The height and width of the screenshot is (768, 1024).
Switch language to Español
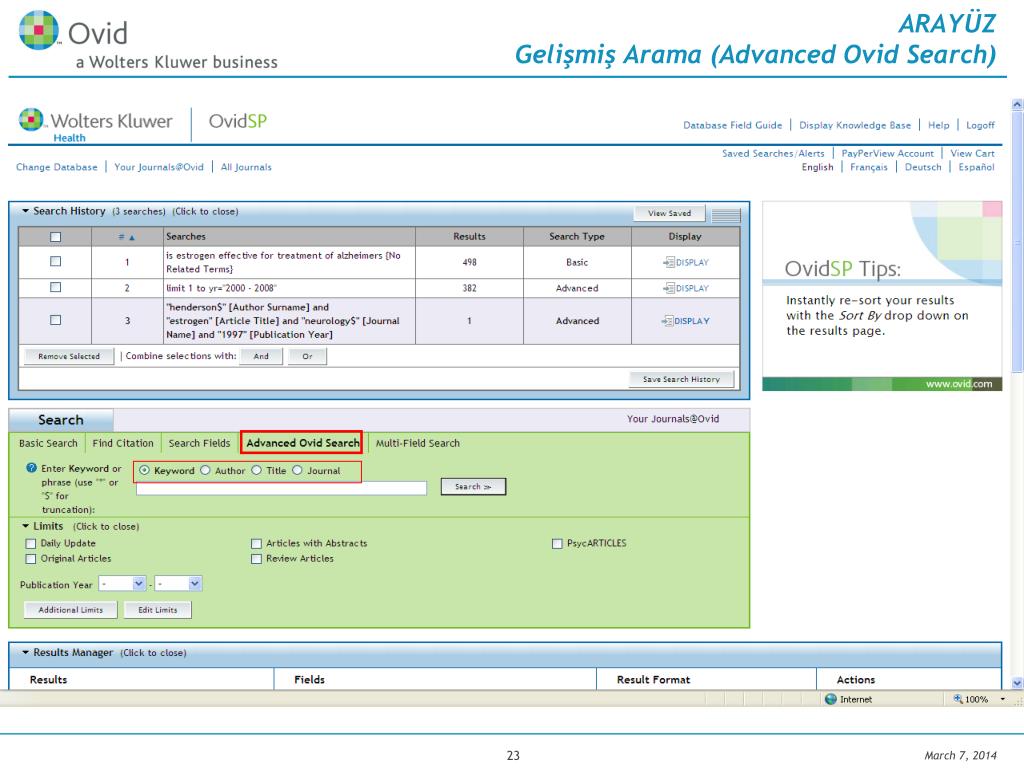coord(976,167)
